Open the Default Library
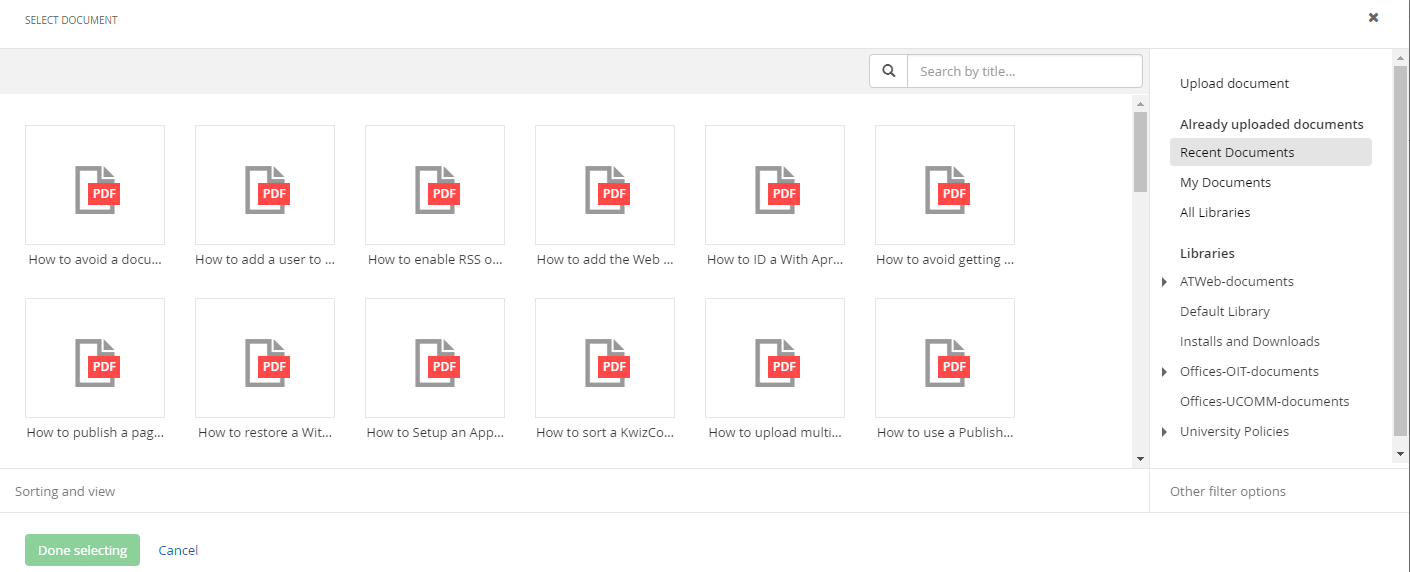This screenshot has height=572, width=1410. click(x=1225, y=311)
